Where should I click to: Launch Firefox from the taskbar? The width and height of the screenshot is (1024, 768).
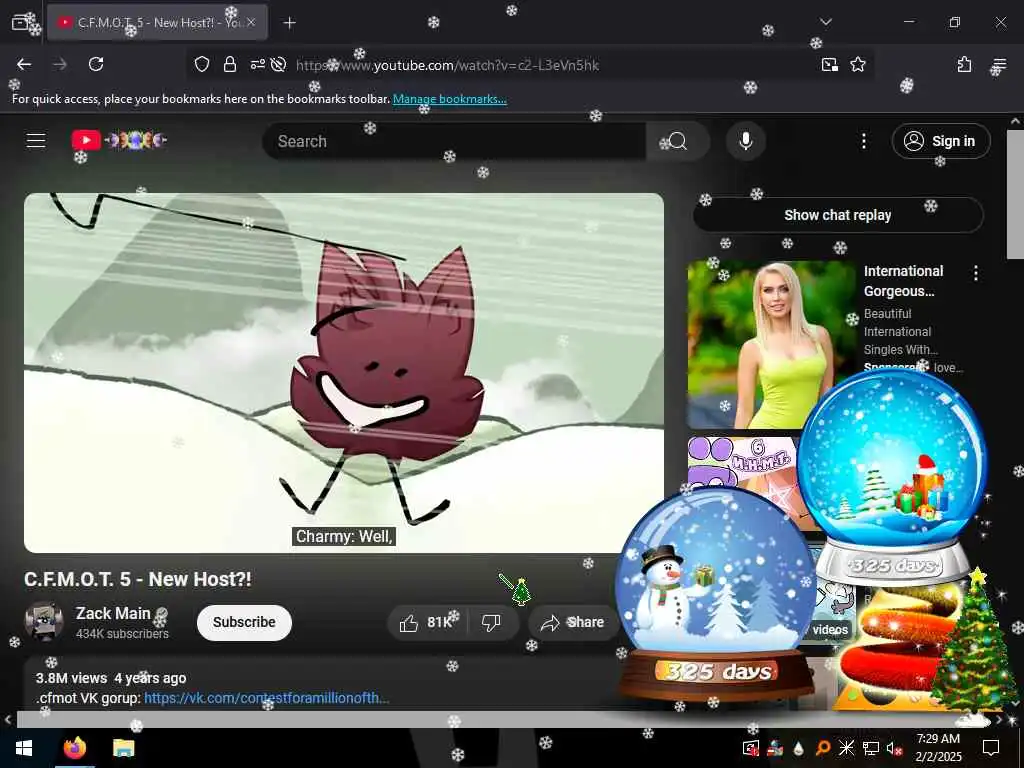(74, 748)
